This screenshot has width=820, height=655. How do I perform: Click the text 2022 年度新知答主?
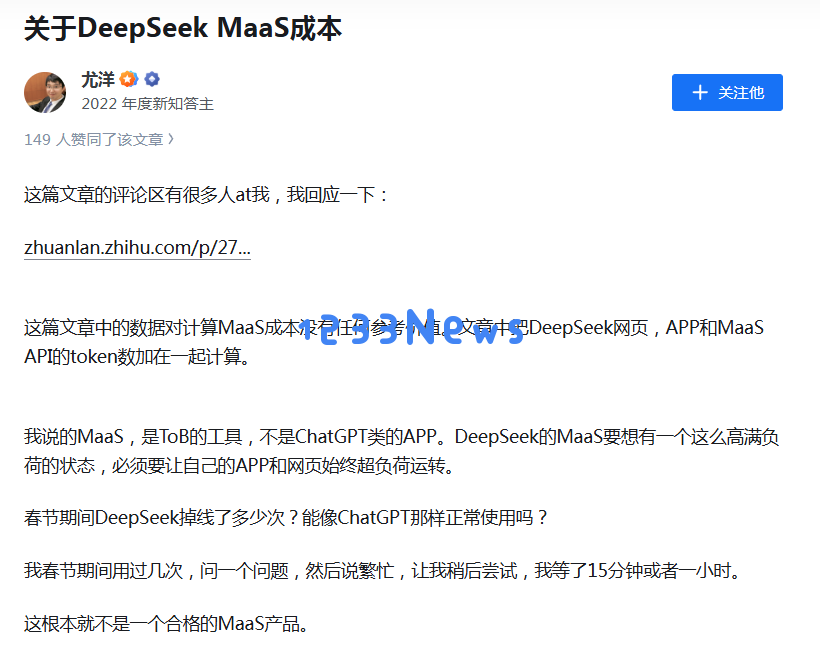pyautogui.click(x=147, y=104)
